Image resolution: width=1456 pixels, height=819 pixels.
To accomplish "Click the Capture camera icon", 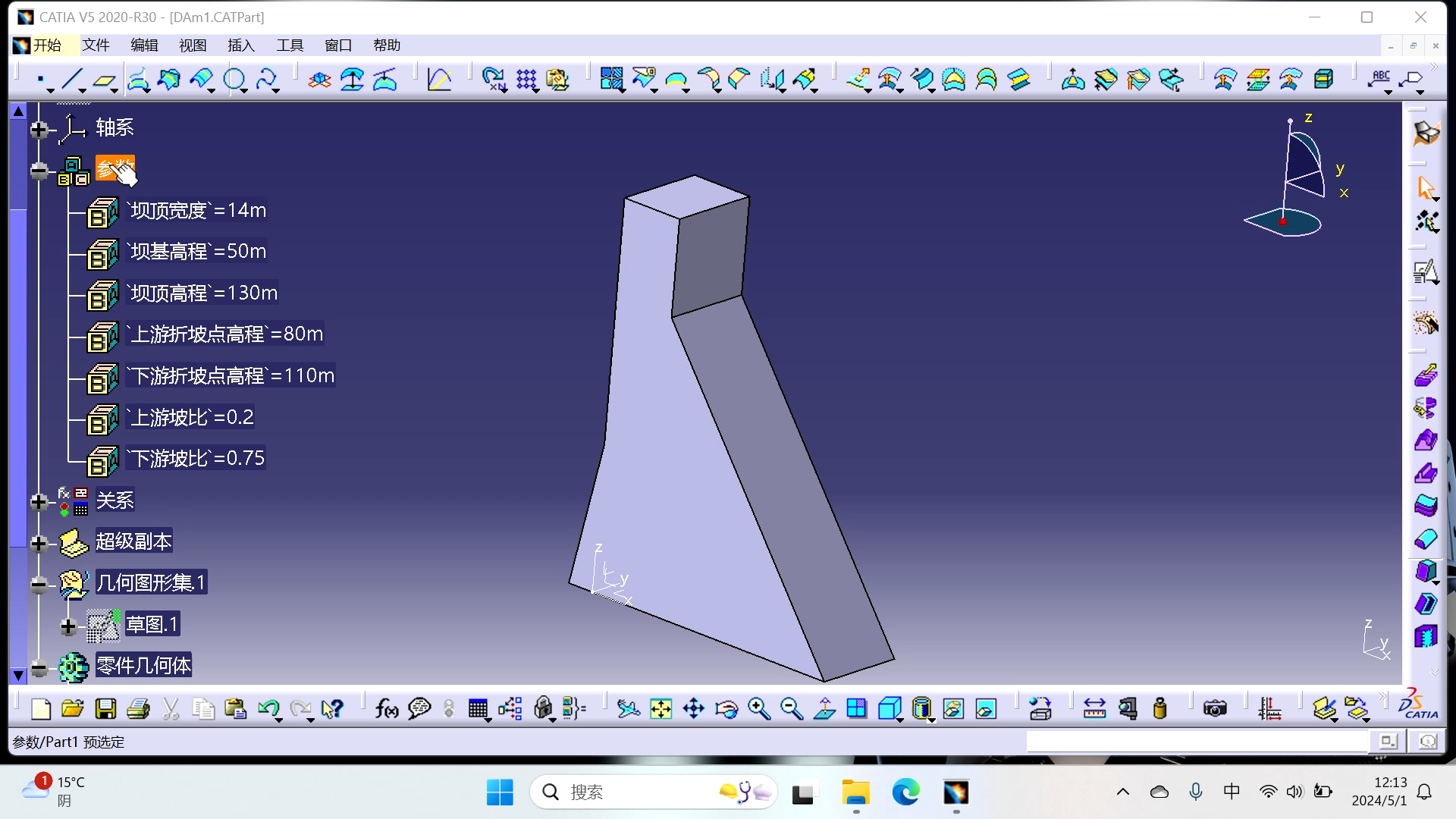I will pos(1214,709).
